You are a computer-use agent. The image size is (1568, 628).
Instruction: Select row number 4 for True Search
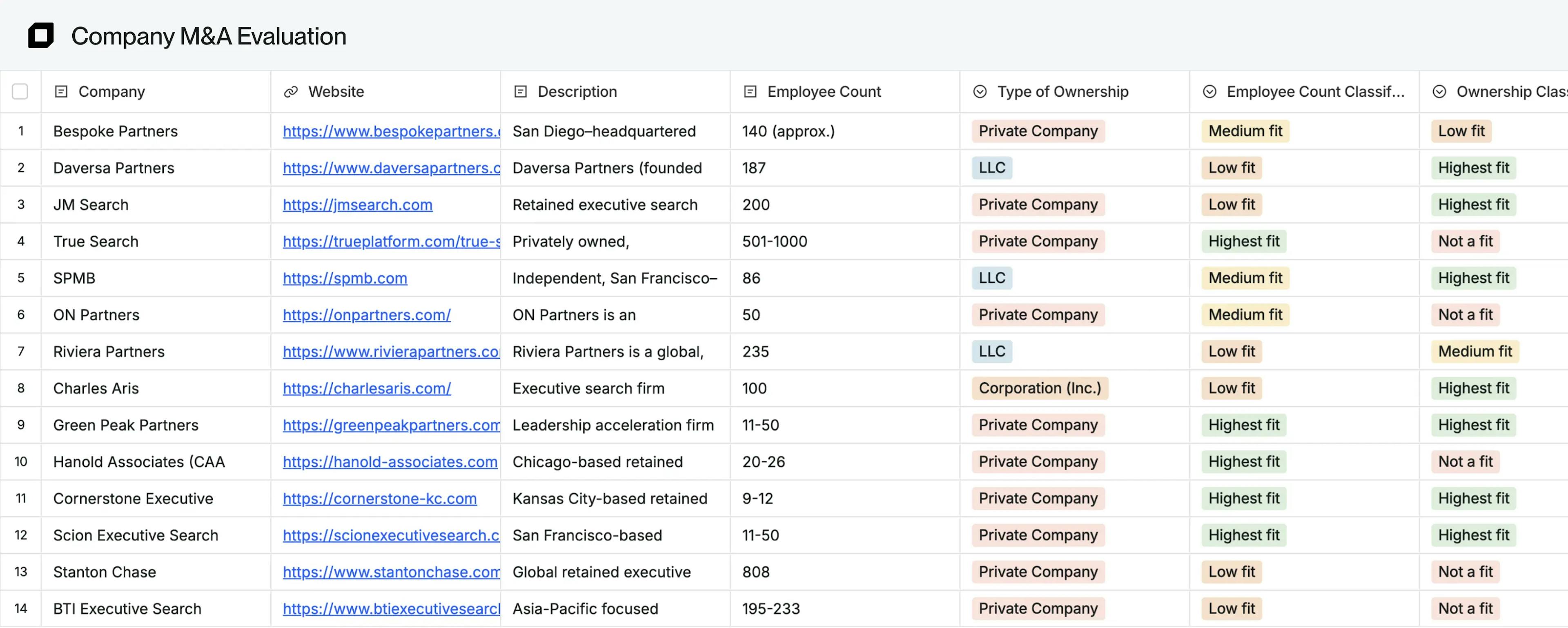pyautogui.click(x=21, y=242)
